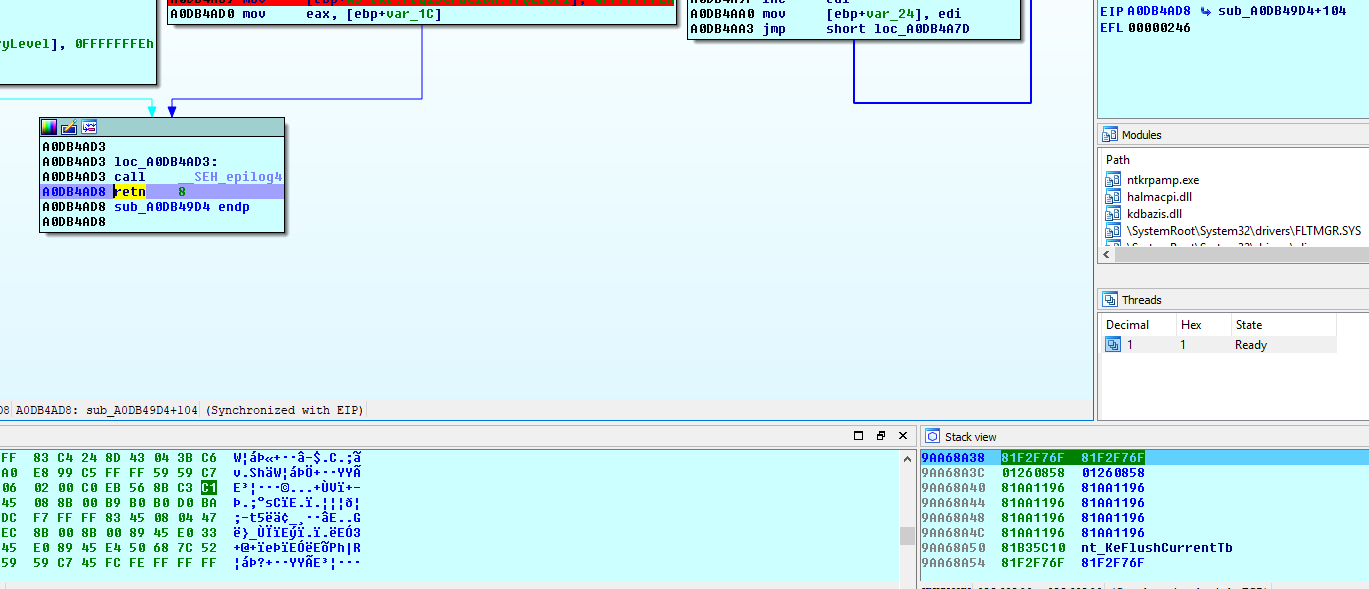Sort threads by Decimal column
This screenshot has width=1369, height=589.
point(1127,325)
